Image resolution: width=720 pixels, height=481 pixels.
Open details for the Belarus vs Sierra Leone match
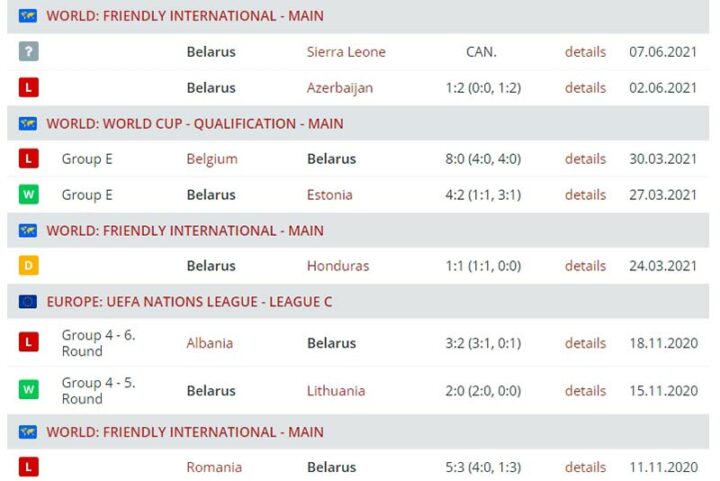585,52
